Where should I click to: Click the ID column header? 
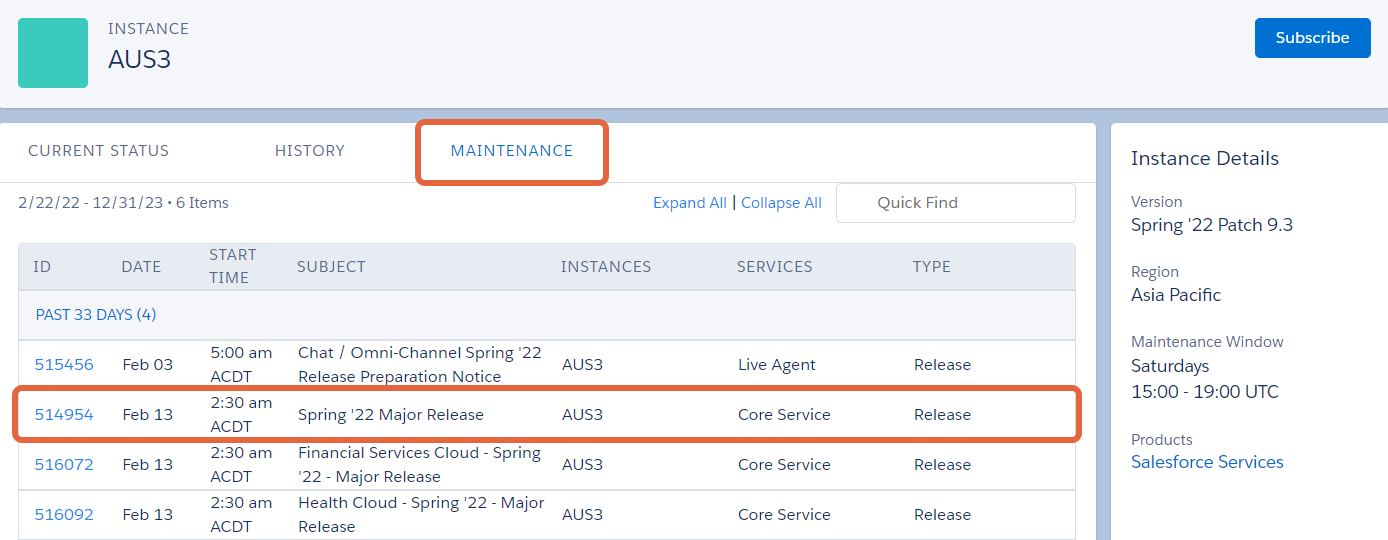42,267
